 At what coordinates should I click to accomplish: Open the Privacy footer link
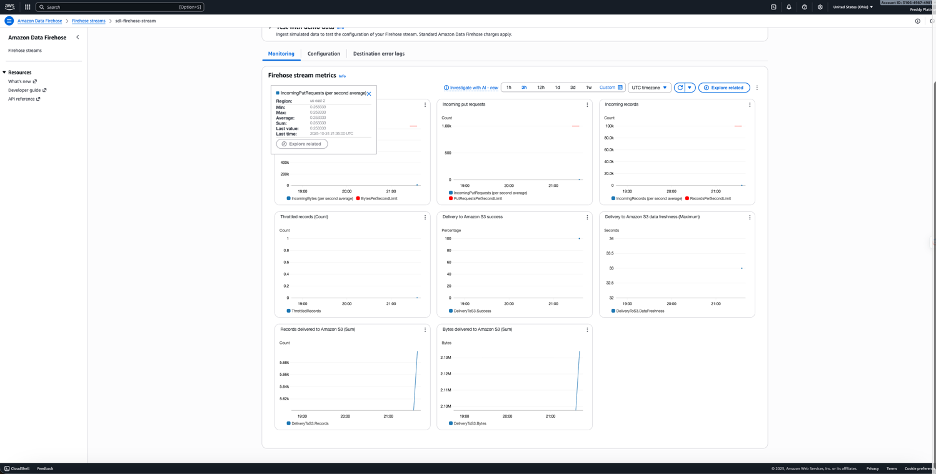coord(873,469)
